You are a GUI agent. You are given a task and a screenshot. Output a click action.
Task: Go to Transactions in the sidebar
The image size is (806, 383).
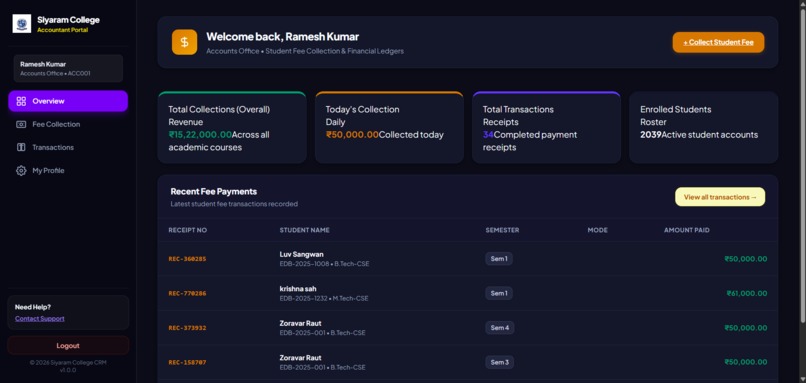tap(68, 148)
